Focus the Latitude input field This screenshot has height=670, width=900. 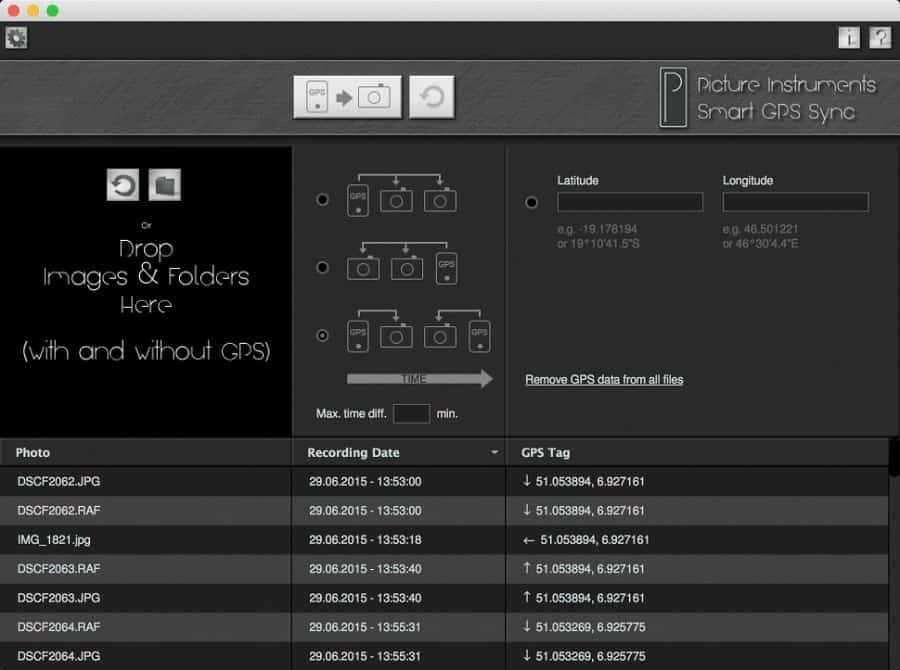click(x=630, y=202)
